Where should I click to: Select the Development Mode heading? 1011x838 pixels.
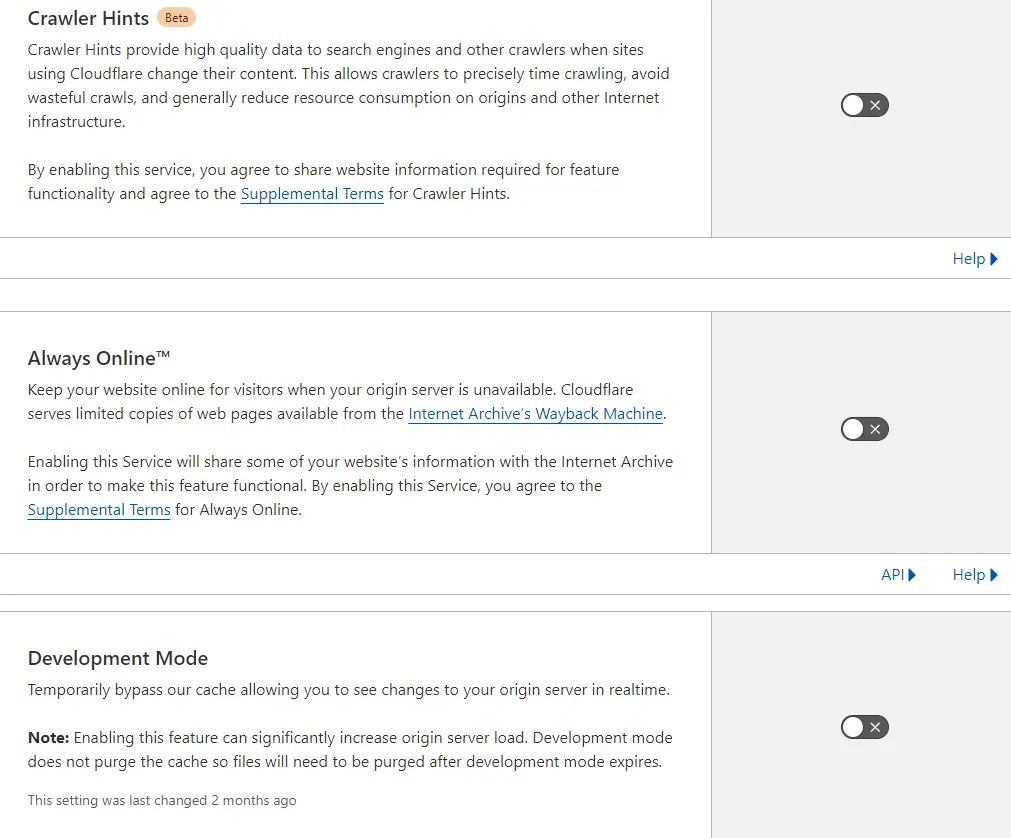point(118,658)
